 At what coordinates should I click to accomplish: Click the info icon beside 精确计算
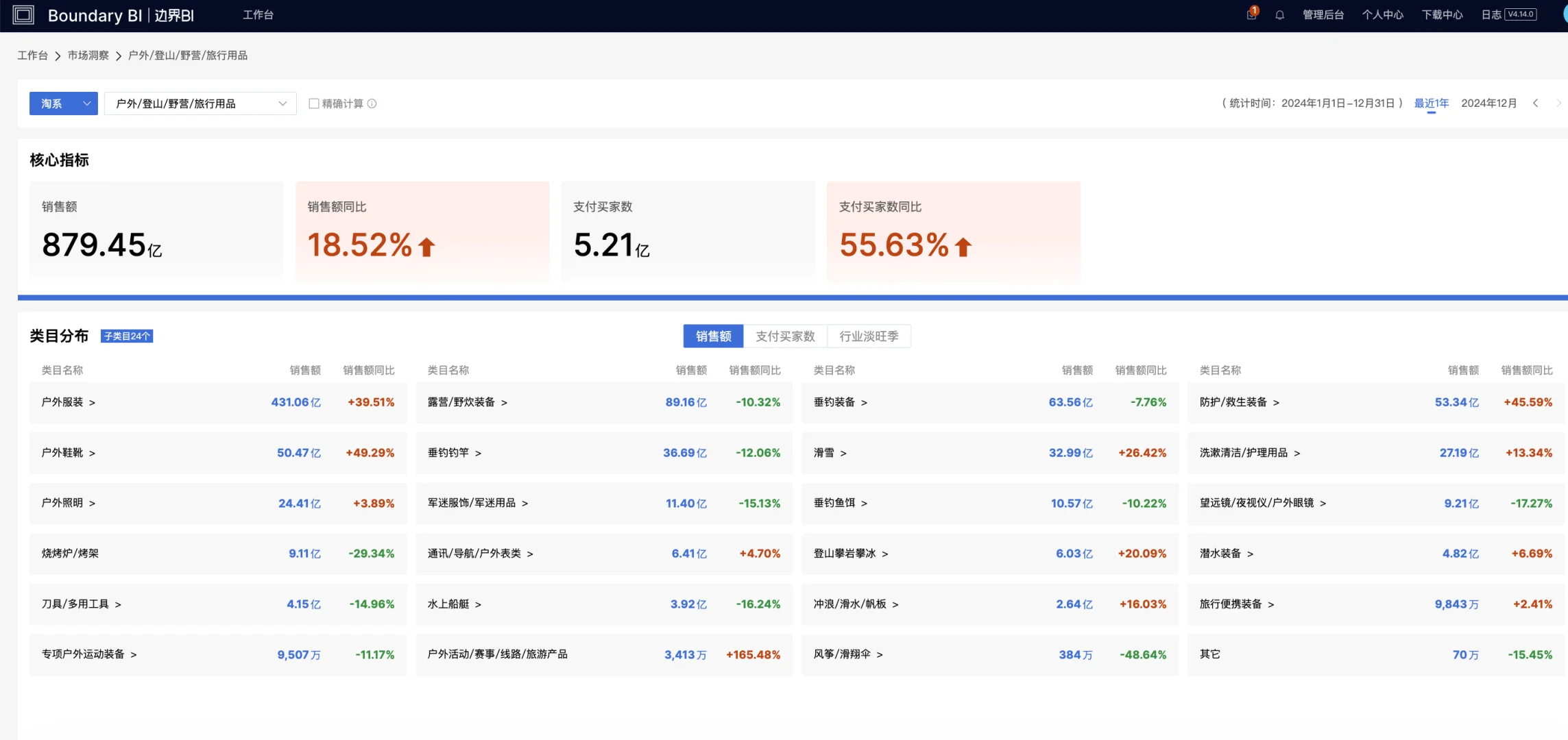[x=372, y=103]
